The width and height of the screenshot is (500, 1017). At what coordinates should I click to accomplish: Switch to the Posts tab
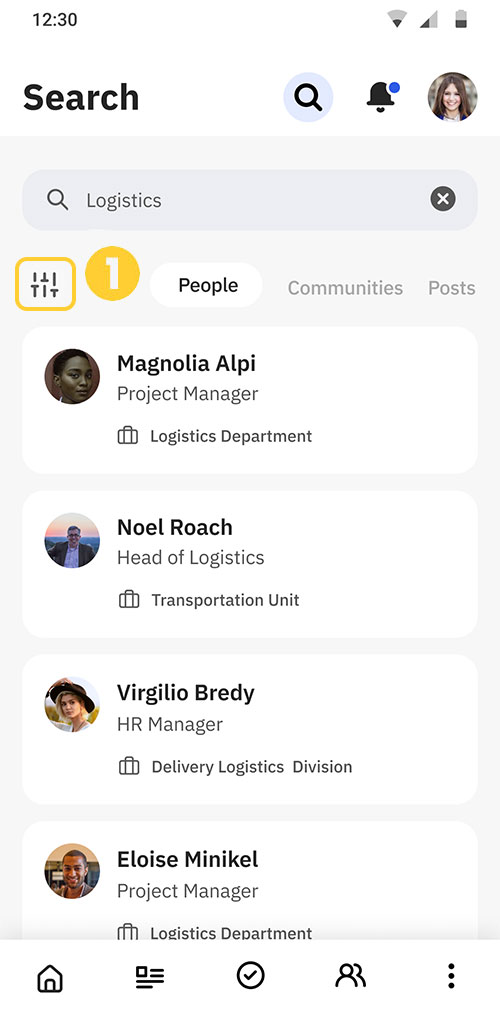[451, 287]
